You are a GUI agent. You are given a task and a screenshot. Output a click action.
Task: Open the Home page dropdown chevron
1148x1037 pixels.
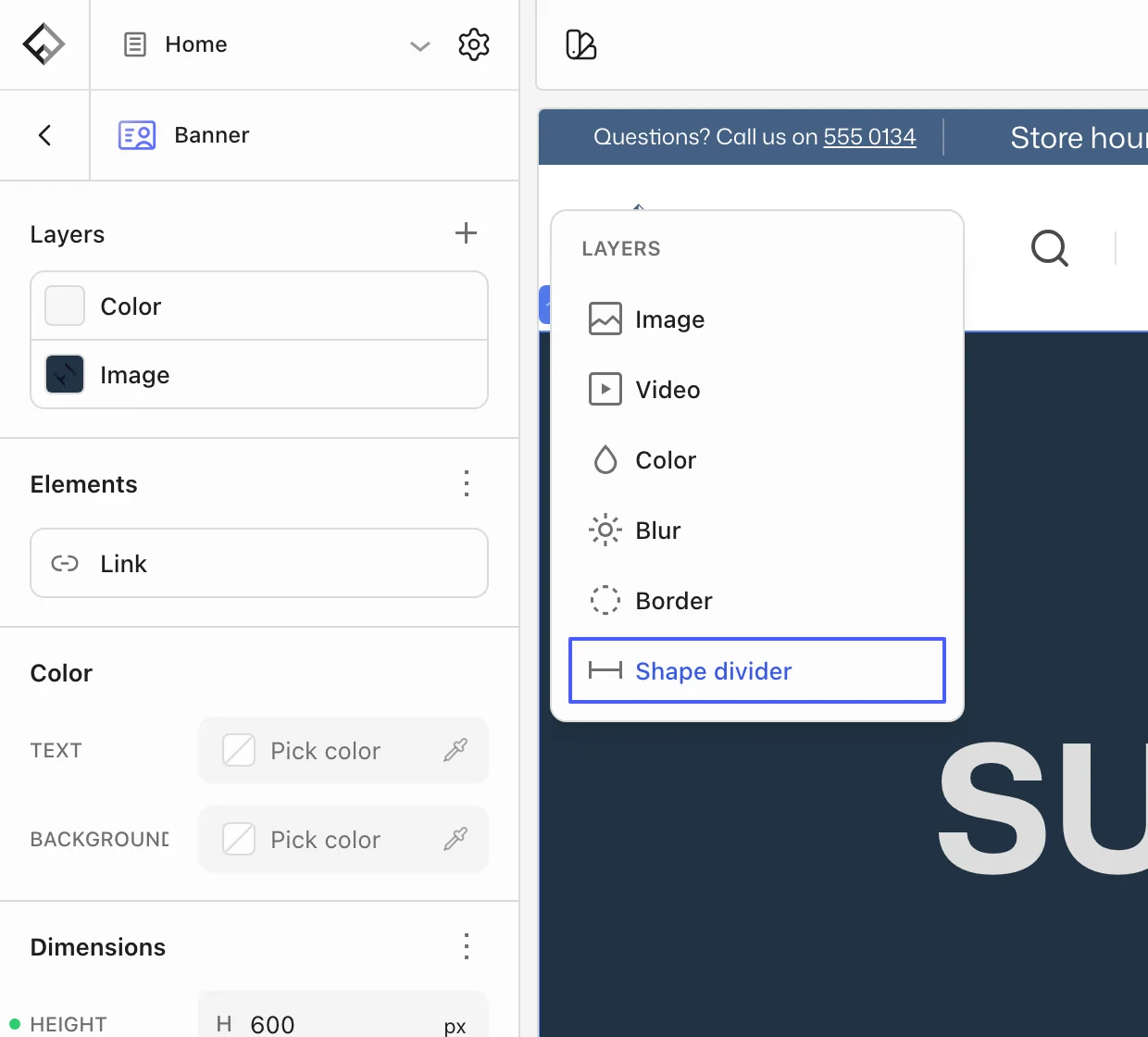[x=420, y=45]
